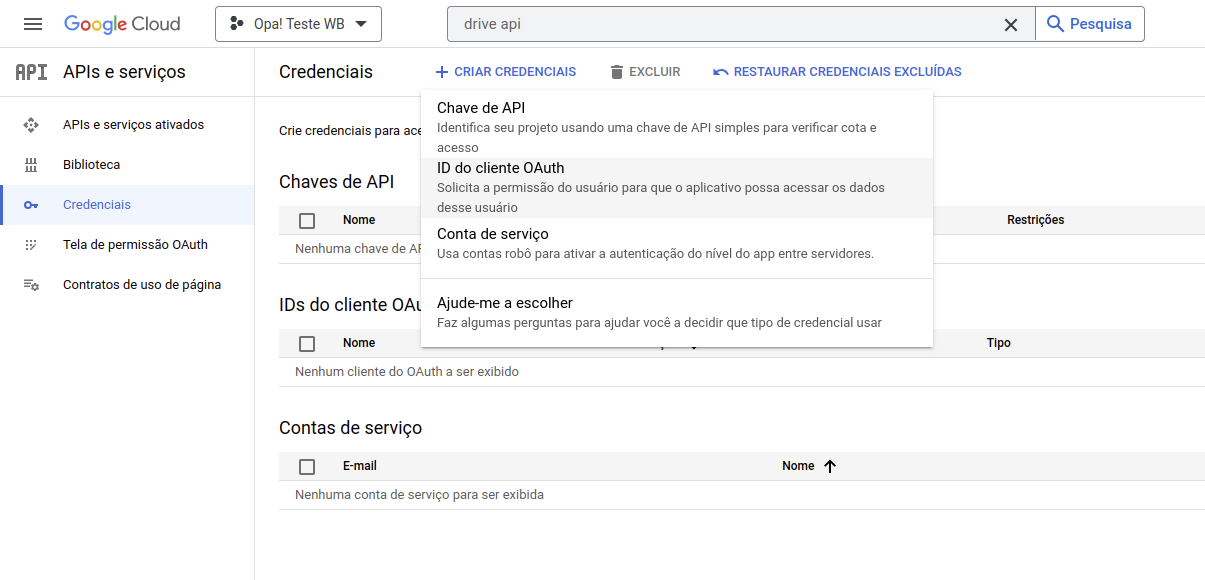Open the hamburger navigation menu
Viewport: 1205px width, 580px height.
click(33, 24)
